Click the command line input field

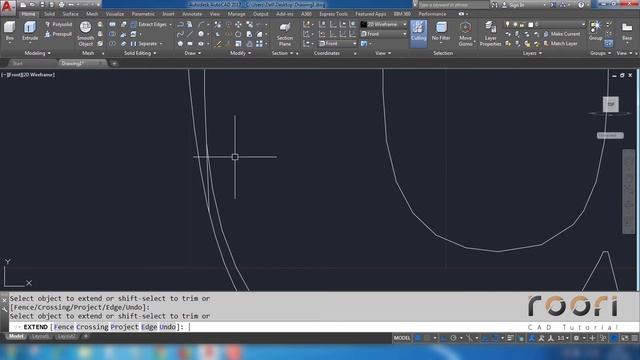point(324,327)
